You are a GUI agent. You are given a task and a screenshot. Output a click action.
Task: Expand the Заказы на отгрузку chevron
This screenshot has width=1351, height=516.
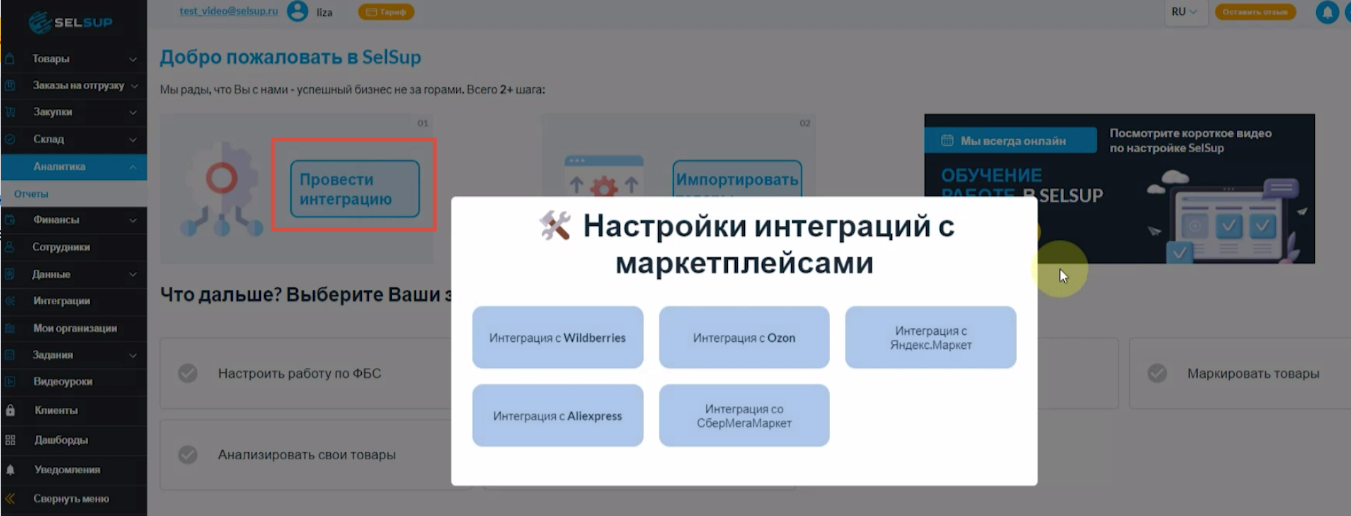[x=134, y=86]
